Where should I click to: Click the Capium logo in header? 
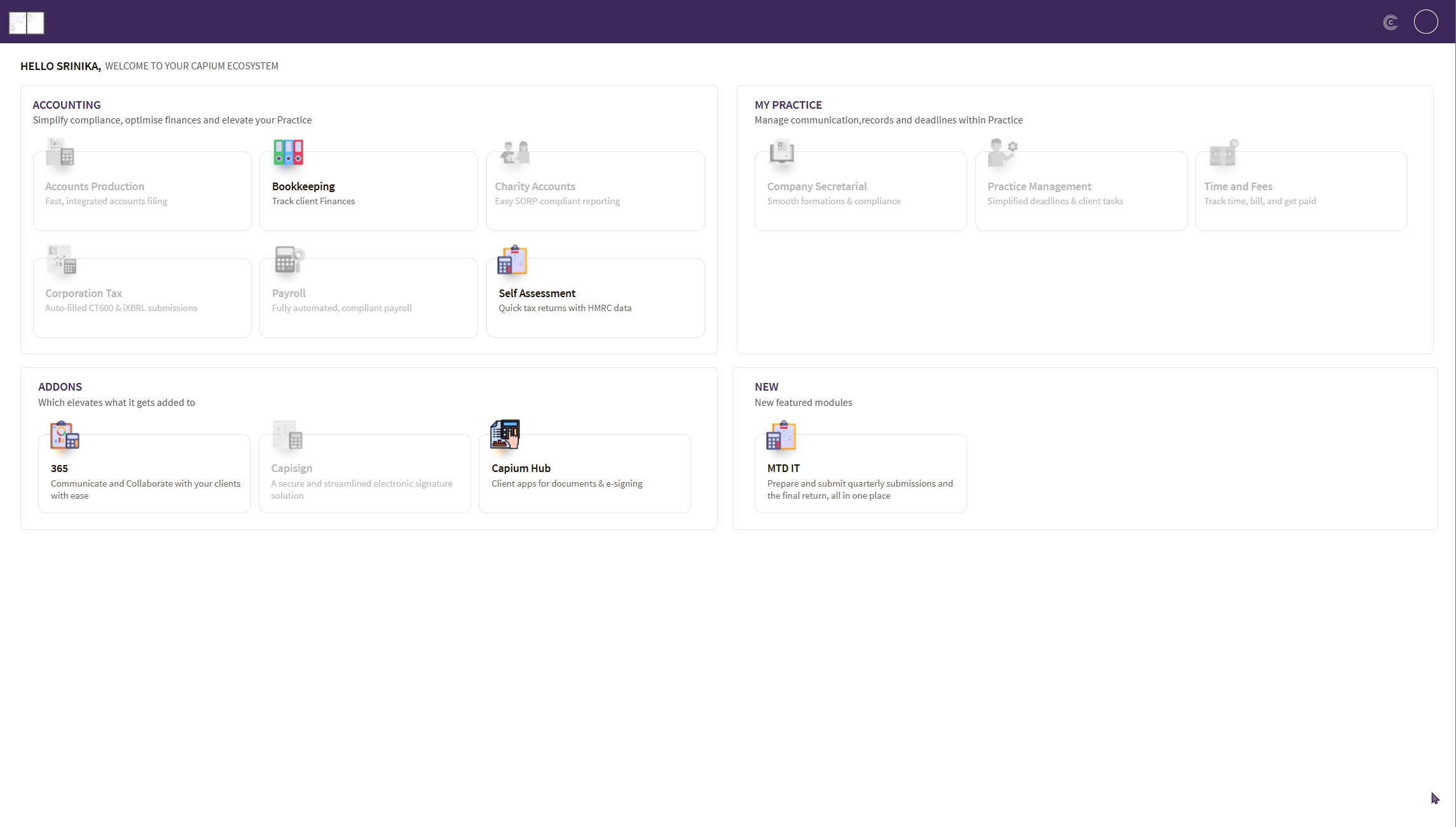27,23
